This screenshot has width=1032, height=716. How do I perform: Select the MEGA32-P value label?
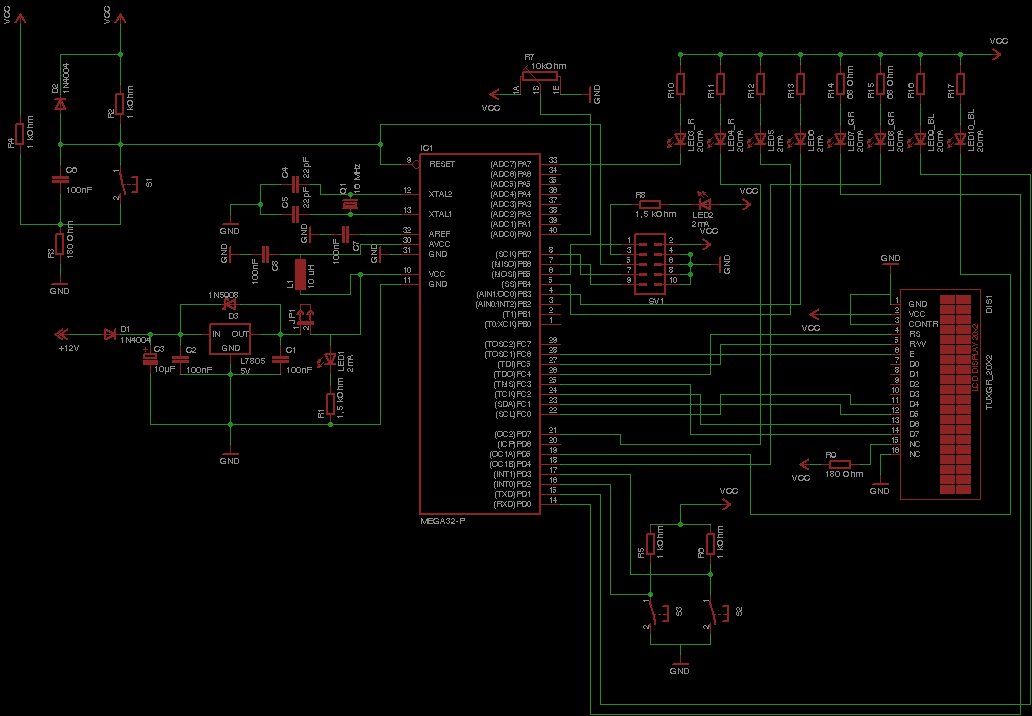pos(443,521)
